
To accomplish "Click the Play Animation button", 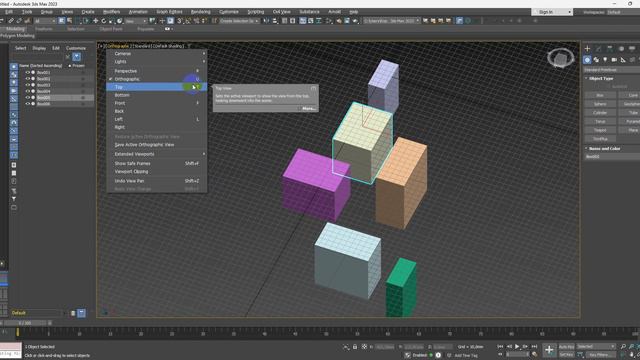I will [x=517, y=347].
